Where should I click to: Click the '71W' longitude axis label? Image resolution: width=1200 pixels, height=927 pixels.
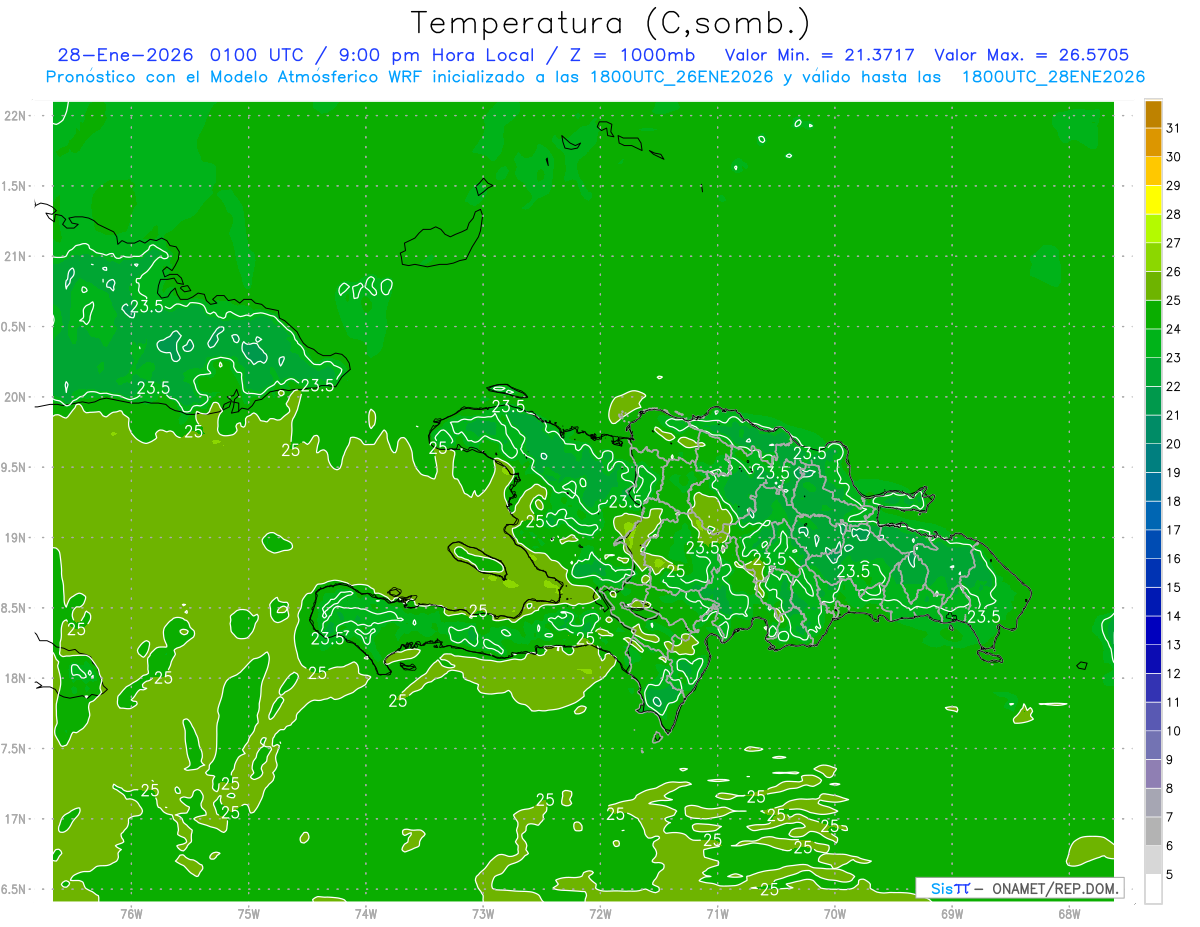coord(717,913)
